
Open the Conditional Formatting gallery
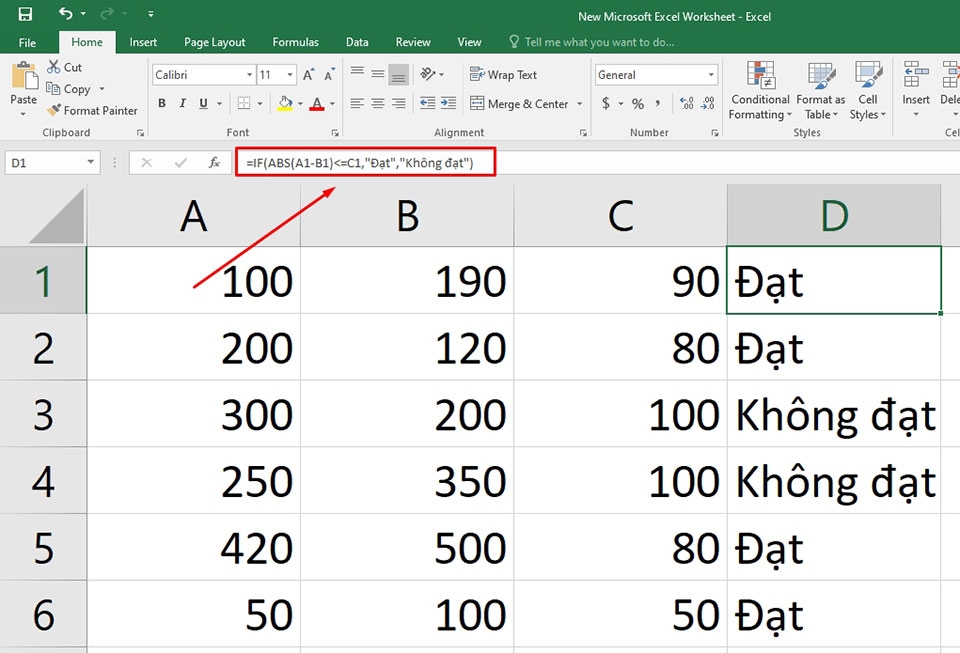pyautogui.click(x=759, y=95)
